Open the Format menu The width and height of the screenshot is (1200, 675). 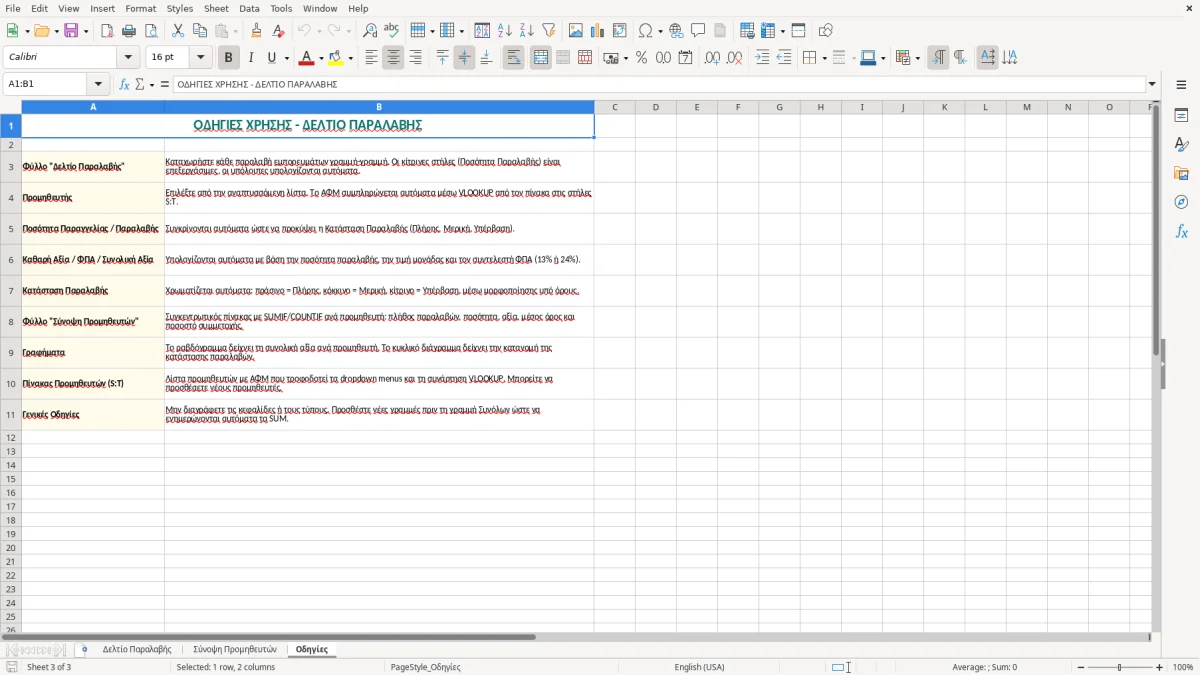[141, 8]
